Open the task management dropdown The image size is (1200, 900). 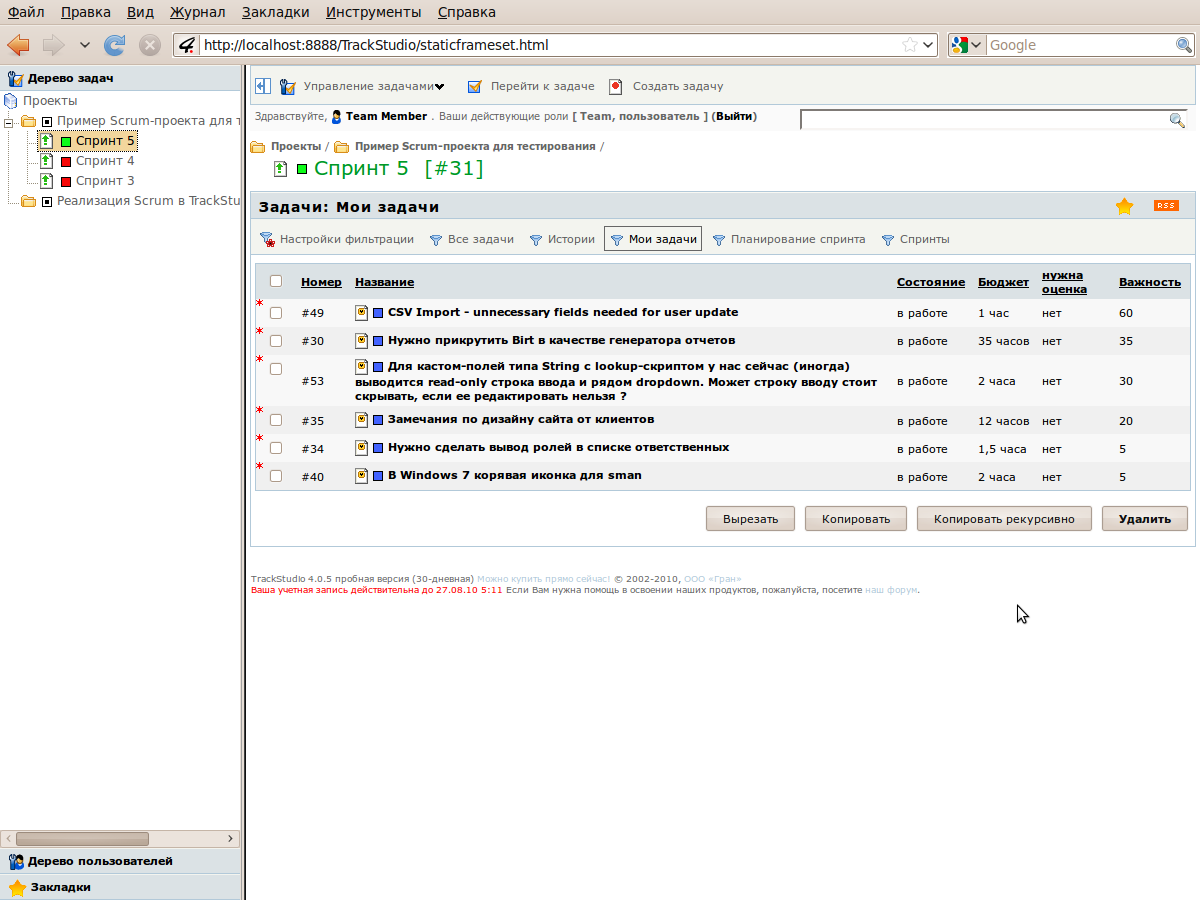point(374,87)
